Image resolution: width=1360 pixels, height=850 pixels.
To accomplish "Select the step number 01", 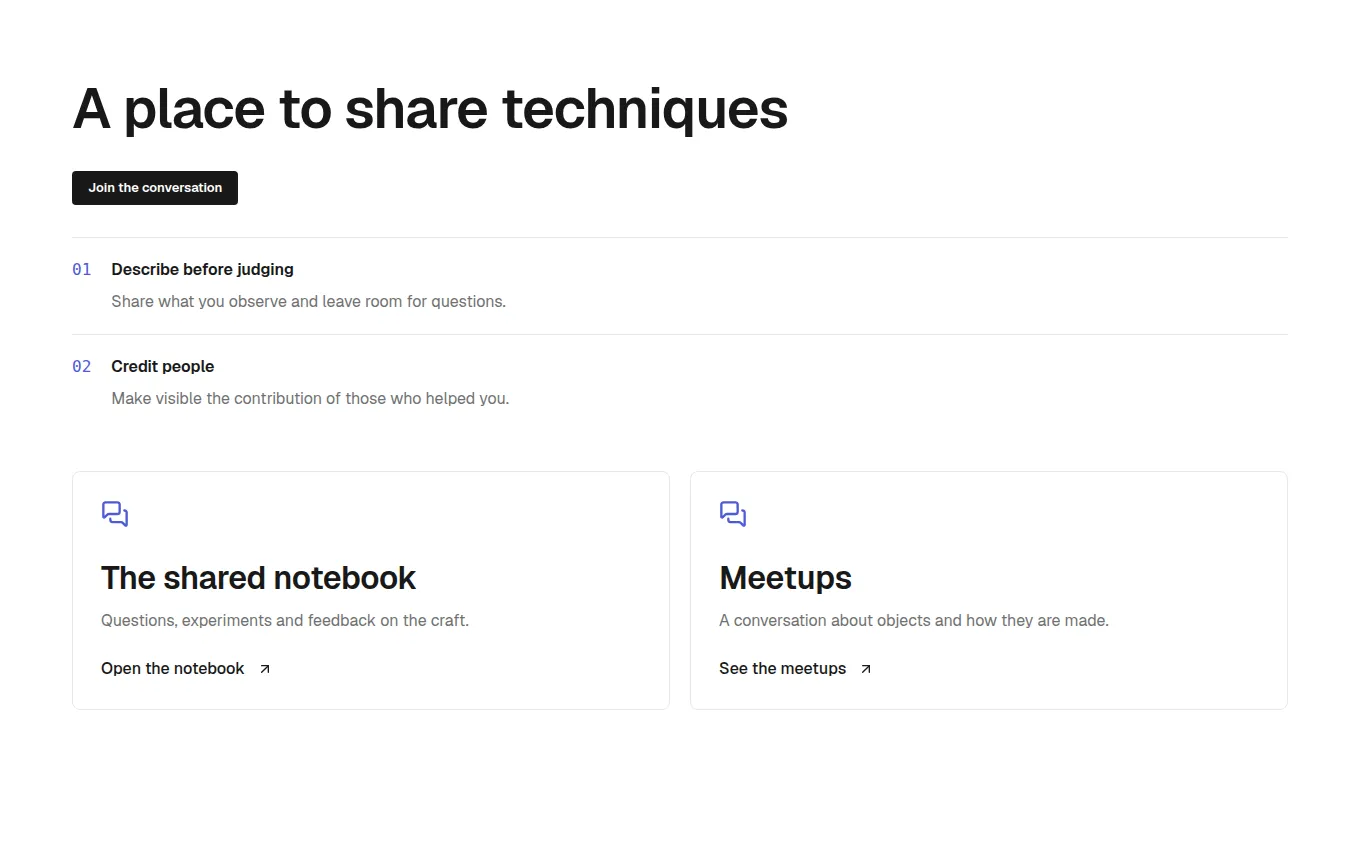I will [82, 269].
